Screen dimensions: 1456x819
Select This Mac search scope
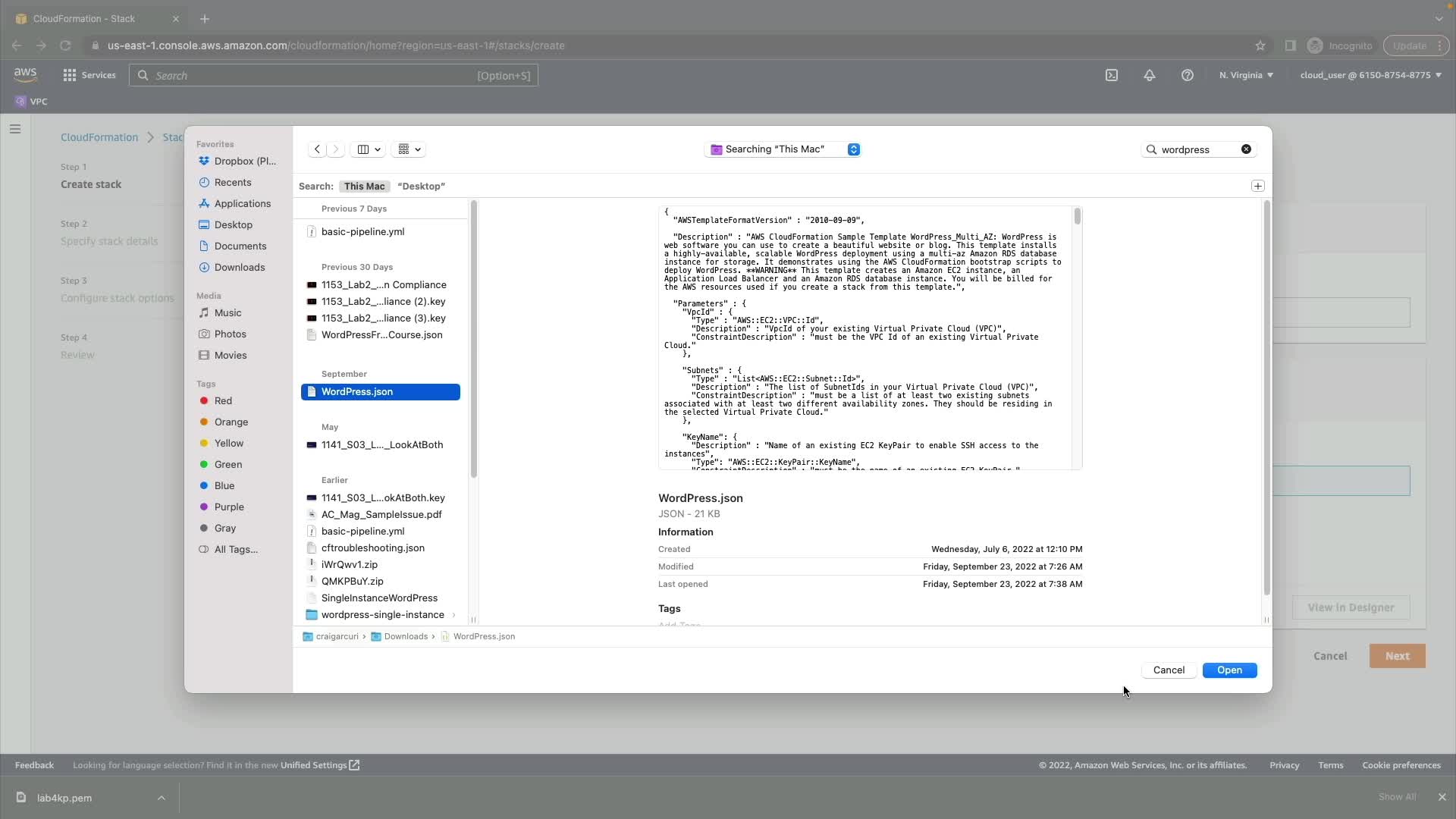[364, 187]
